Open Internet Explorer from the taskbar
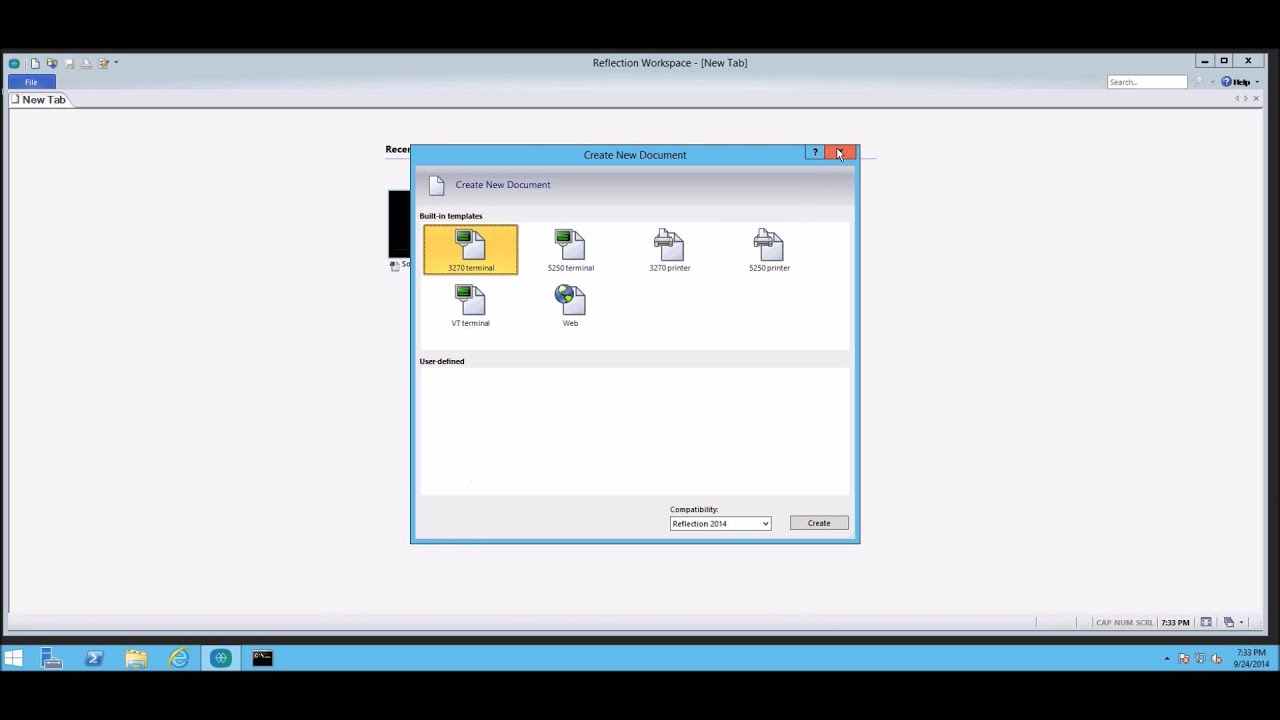Viewport: 1280px width, 720px height. tap(179, 658)
